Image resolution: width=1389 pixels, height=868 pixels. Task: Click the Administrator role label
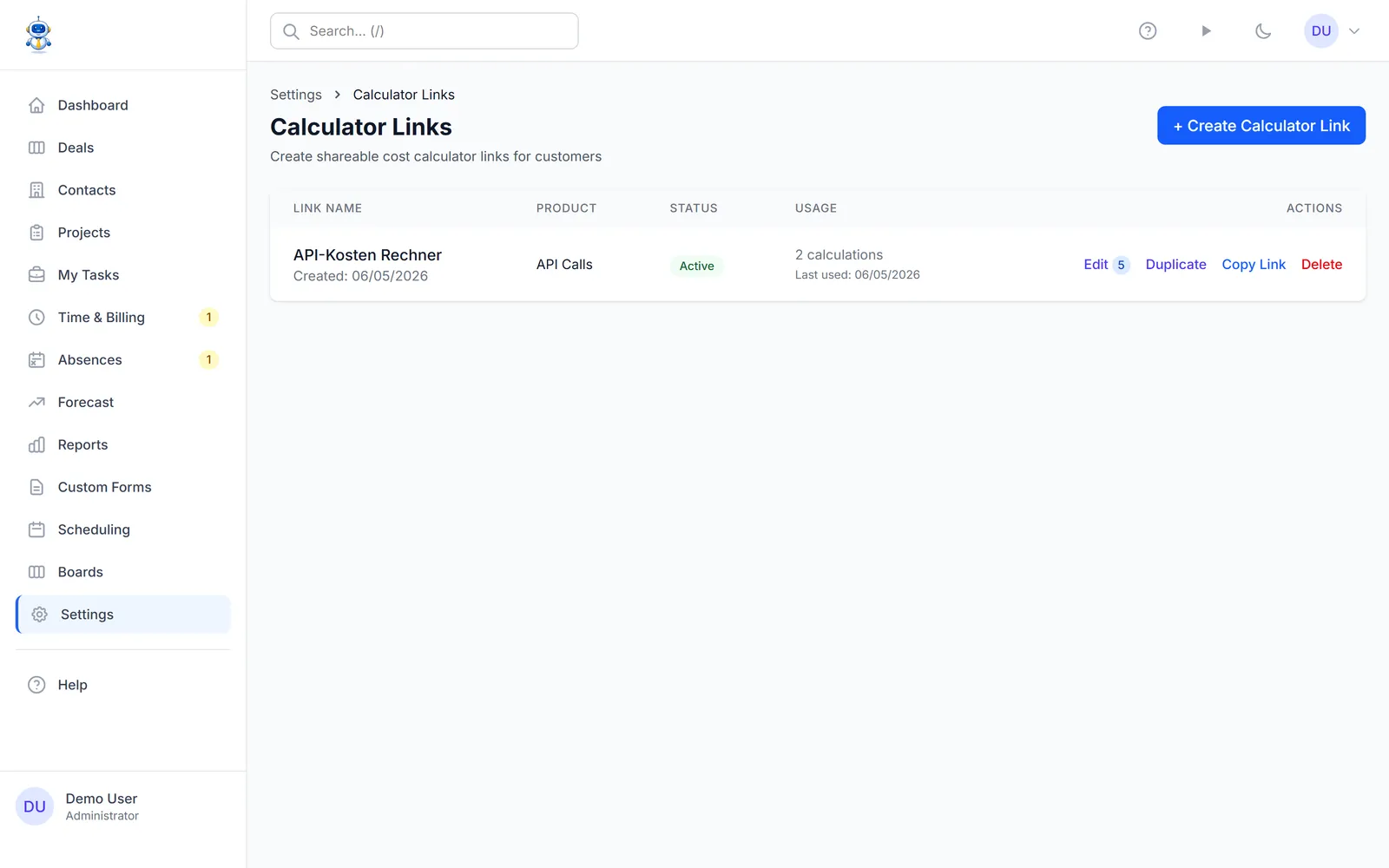coord(102,816)
